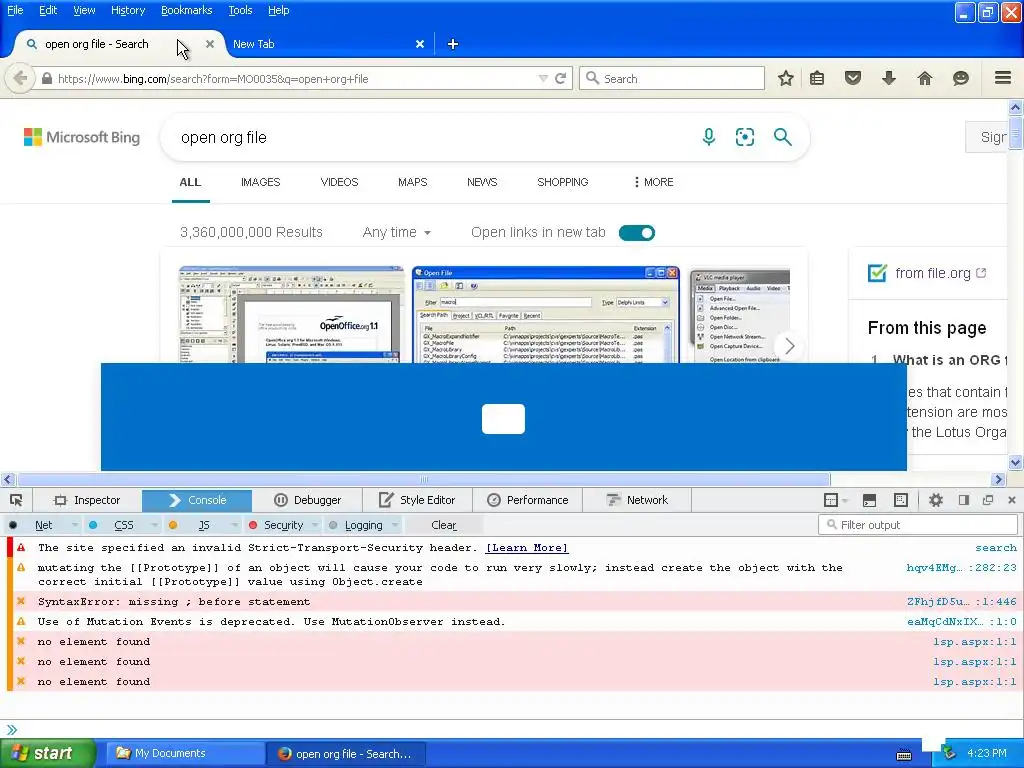Reload the page with the refresh icon
The image size is (1024, 768).
tap(560, 78)
